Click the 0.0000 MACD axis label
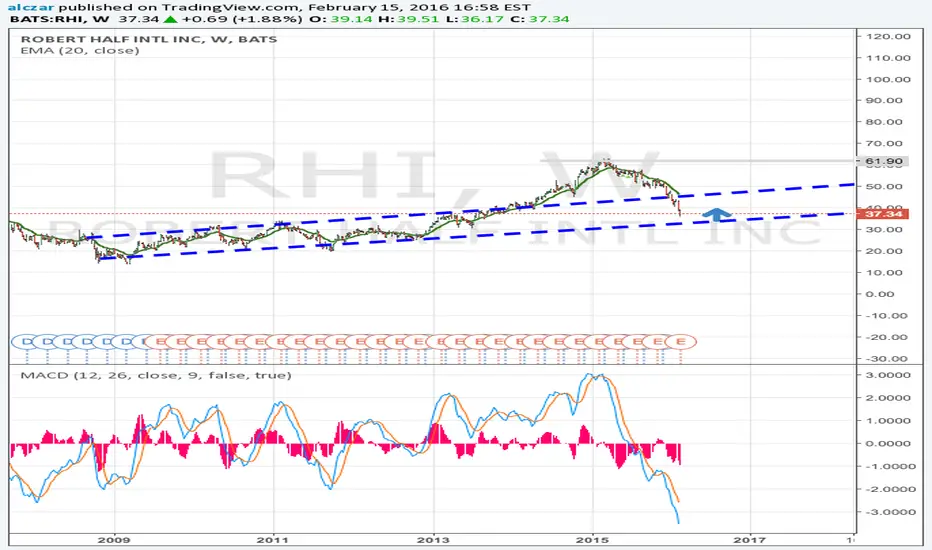932x550 pixels. [889, 444]
